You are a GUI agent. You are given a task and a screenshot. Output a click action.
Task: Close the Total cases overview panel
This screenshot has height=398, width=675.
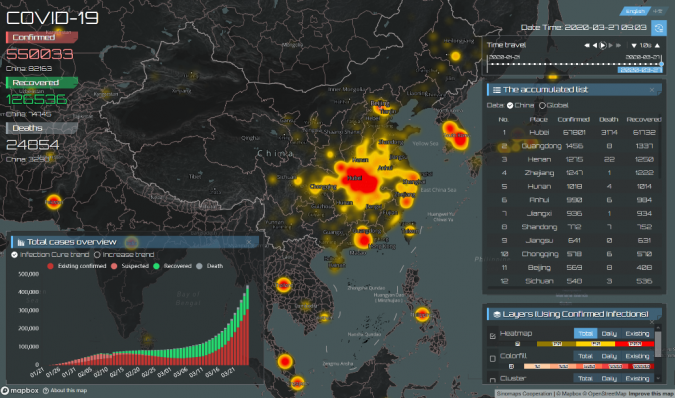click(248, 242)
